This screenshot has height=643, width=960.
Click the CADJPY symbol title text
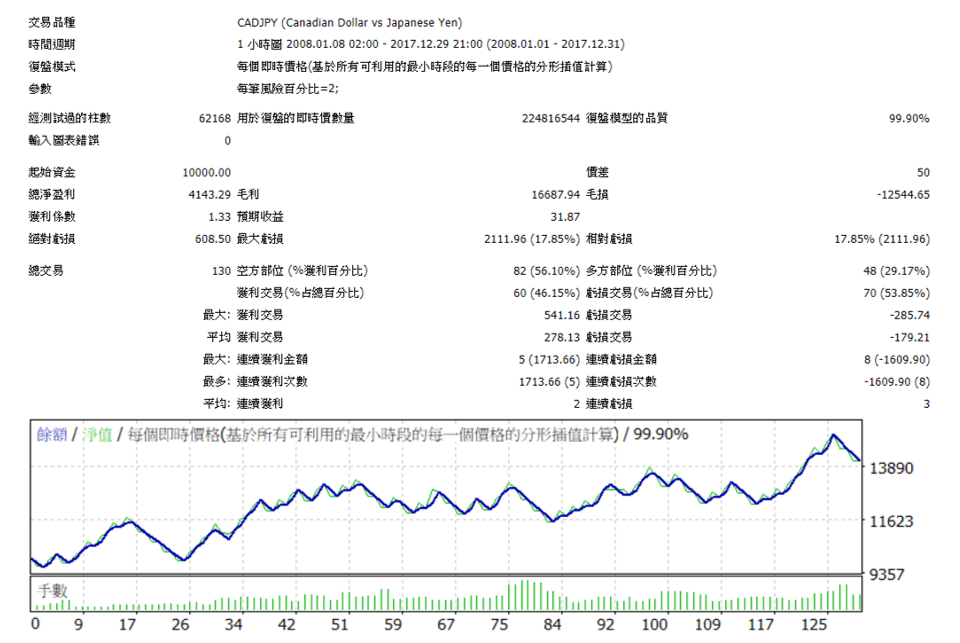click(349, 22)
